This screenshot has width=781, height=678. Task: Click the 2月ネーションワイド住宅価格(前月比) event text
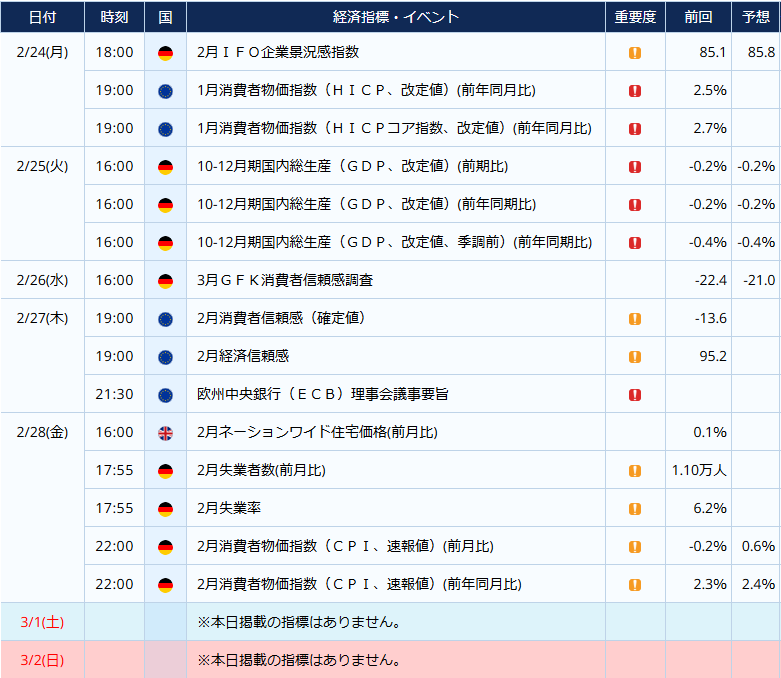click(x=317, y=432)
